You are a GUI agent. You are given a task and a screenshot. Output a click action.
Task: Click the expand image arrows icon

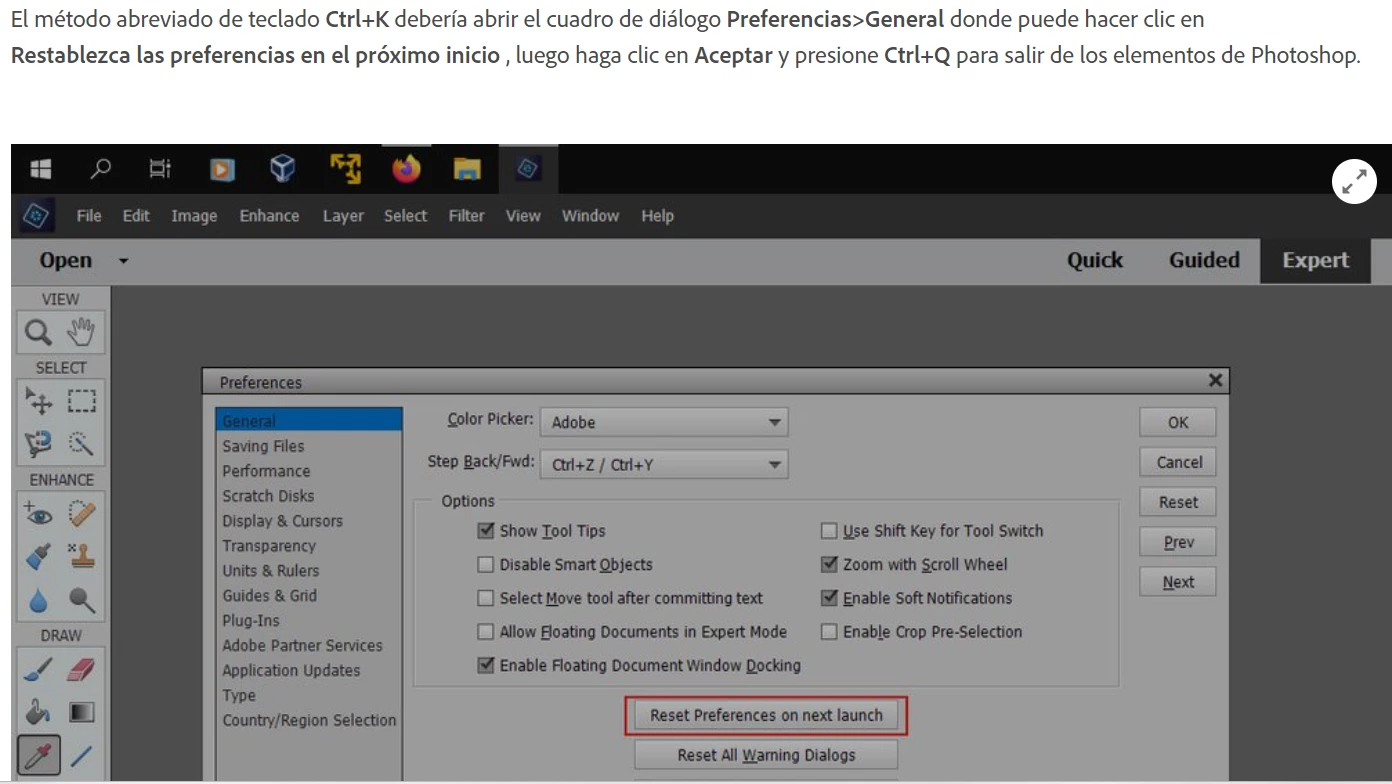point(1354,182)
